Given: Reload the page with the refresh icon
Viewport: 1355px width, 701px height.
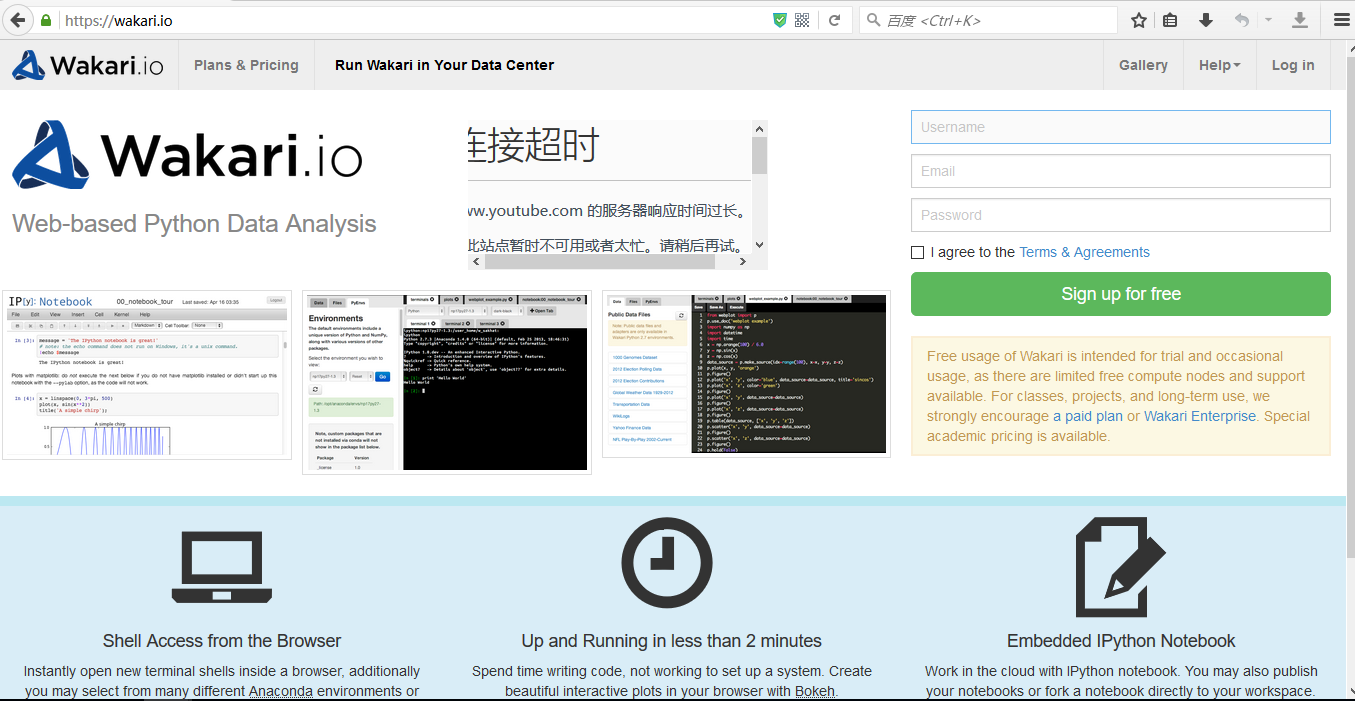Looking at the screenshot, I should pos(836,19).
